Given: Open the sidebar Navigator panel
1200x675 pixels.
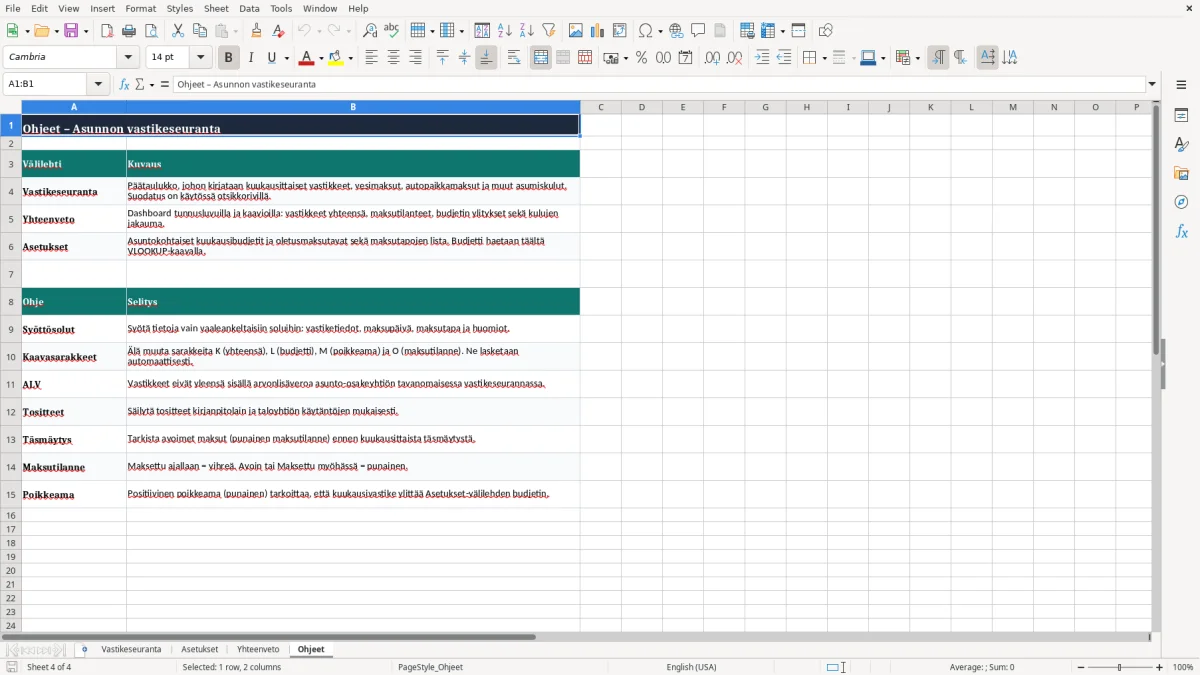Looking at the screenshot, I should [x=1181, y=202].
